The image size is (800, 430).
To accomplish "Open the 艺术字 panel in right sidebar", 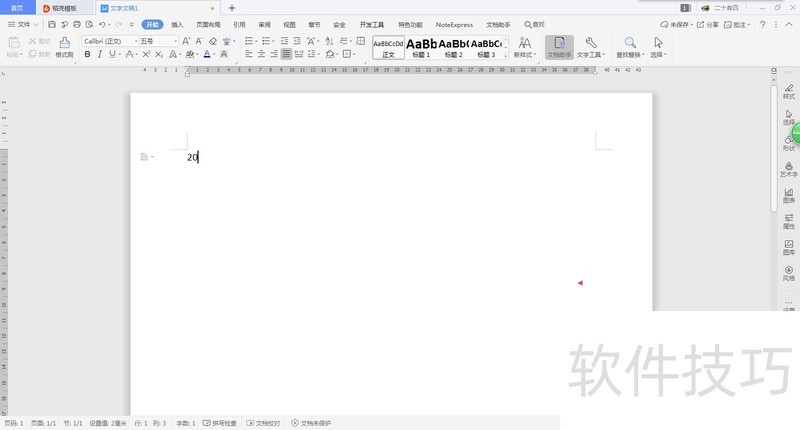I will coord(789,169).
